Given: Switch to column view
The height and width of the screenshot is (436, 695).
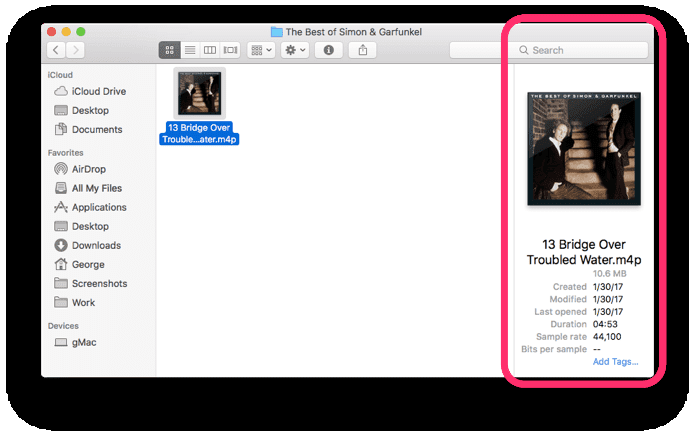Looking at the screenshot, I should (210, 50).
